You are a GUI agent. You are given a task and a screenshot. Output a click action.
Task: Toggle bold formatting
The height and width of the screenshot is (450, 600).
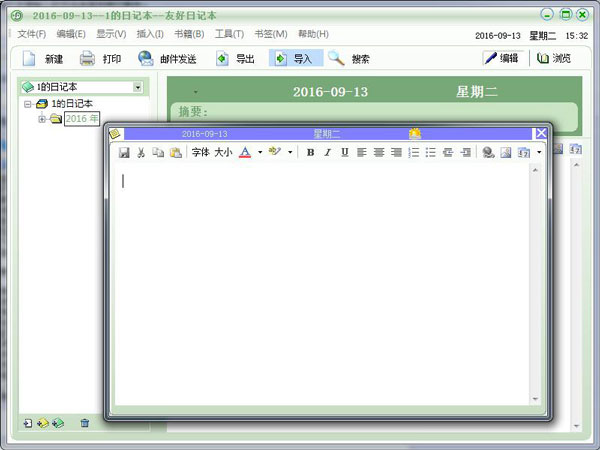(310, 153)
